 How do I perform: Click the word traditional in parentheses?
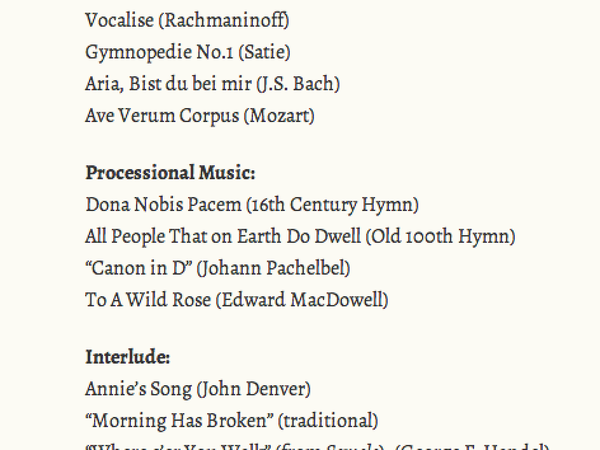(x=328, y=421)
